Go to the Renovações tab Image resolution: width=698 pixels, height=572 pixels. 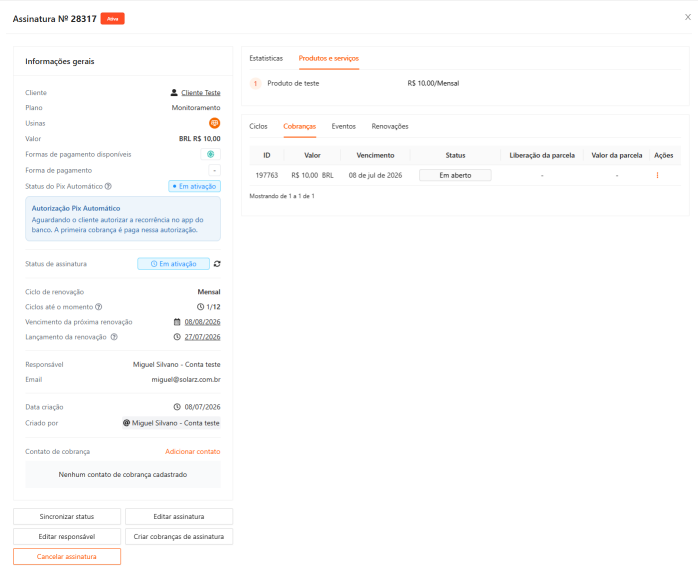click(x=390, y=126)
